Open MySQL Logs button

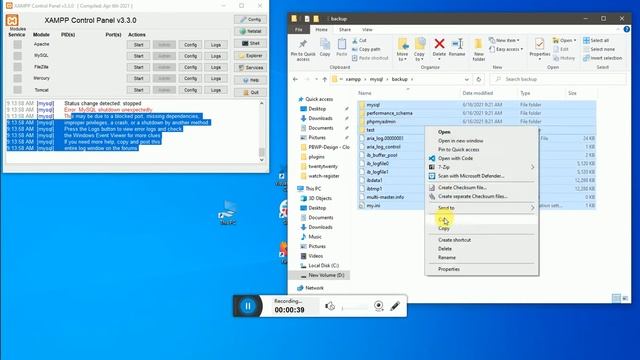click(216, 56)
